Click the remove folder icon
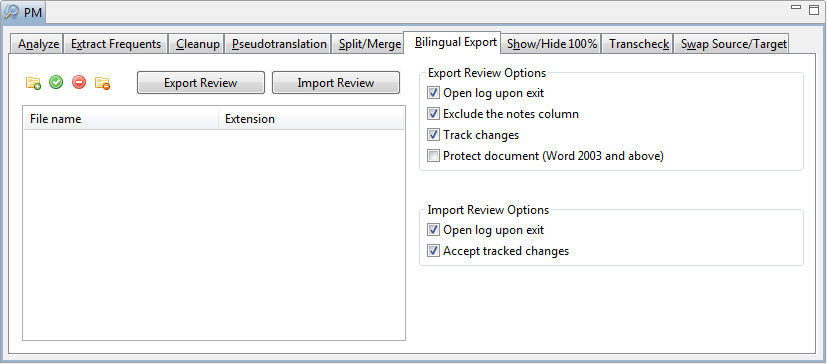 (102, 83)
